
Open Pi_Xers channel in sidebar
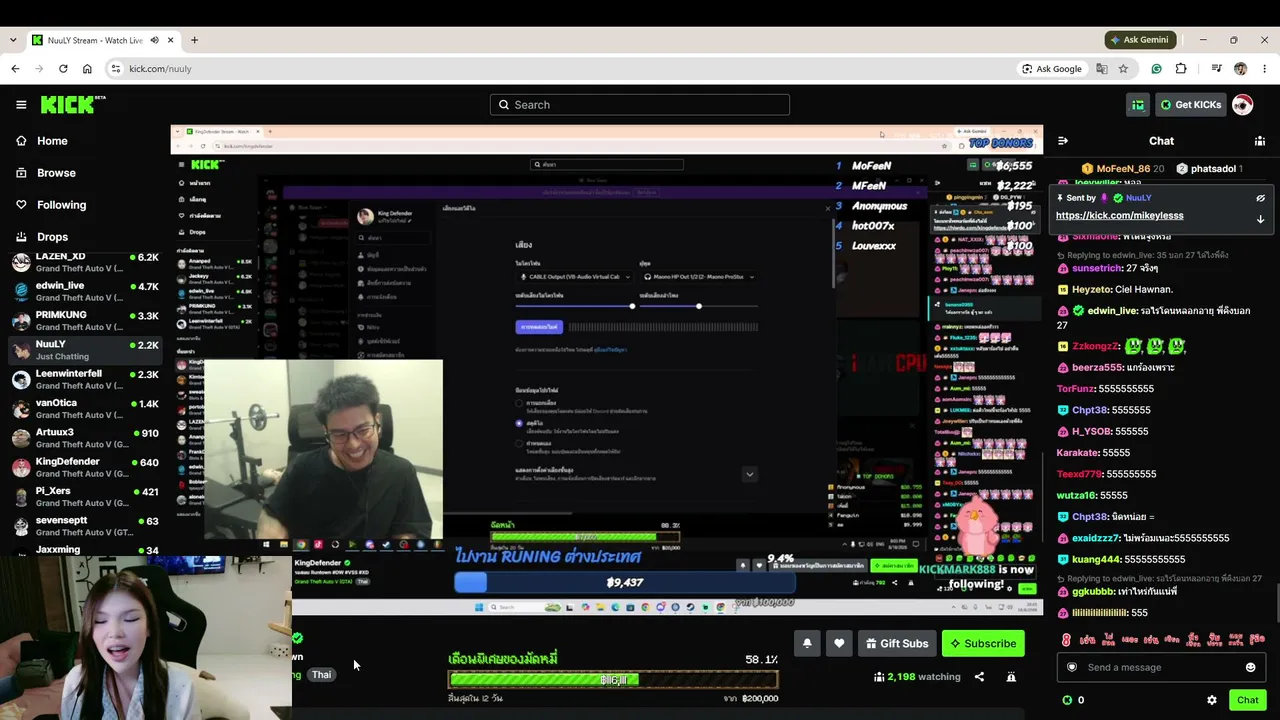click(x=84, y=497)
